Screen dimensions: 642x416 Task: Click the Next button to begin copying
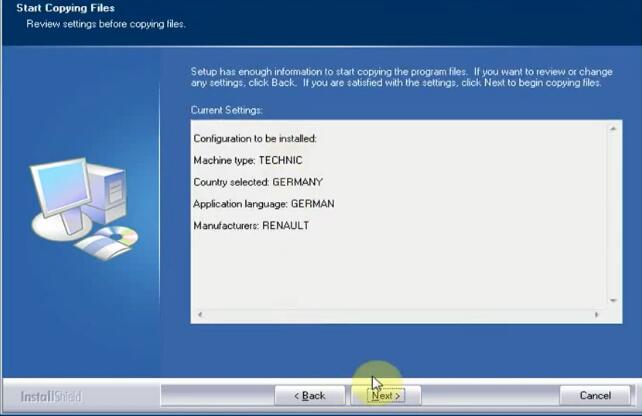click(x=386, y=395)
